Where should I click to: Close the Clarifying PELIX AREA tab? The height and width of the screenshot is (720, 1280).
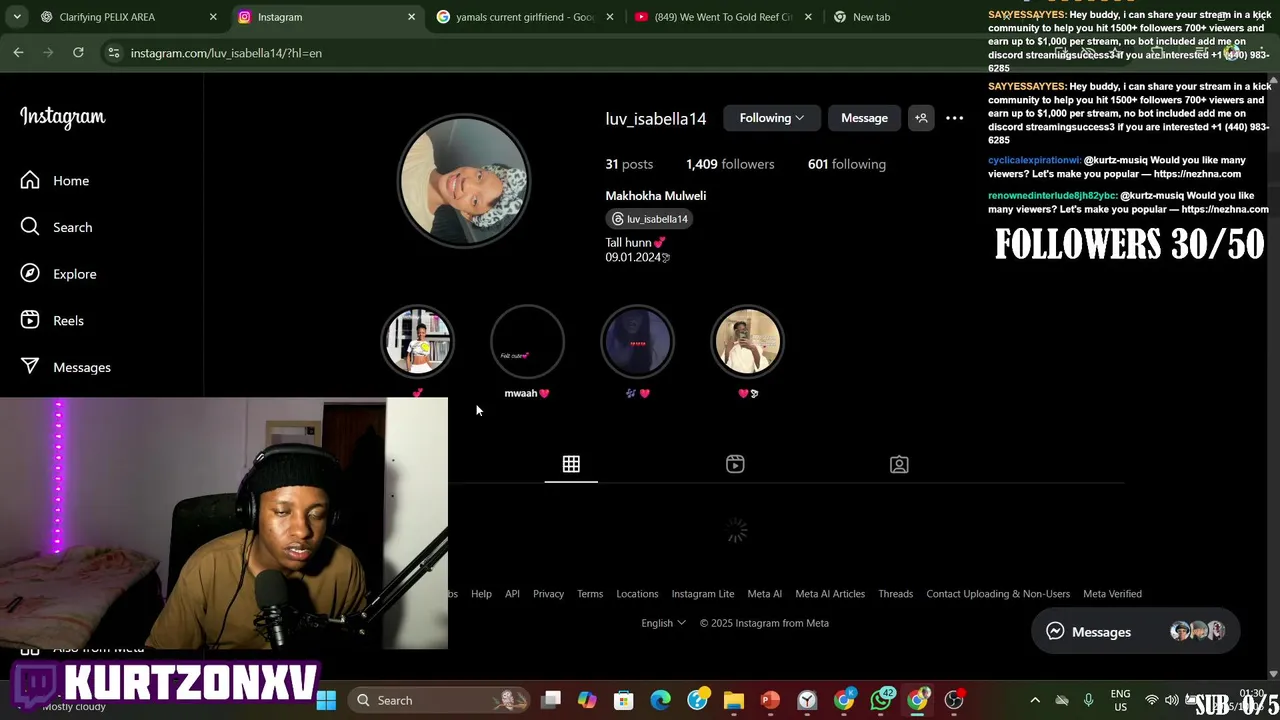[x=213, y=17]
